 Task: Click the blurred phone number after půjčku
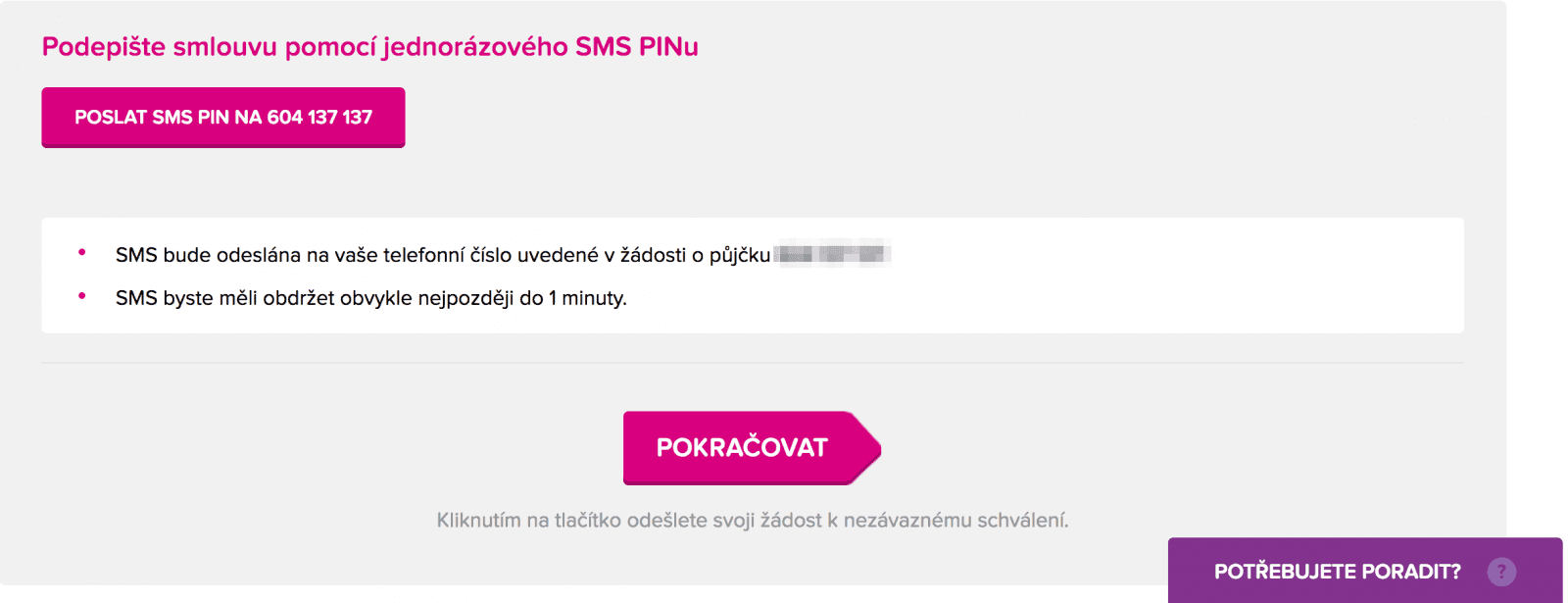831,255
